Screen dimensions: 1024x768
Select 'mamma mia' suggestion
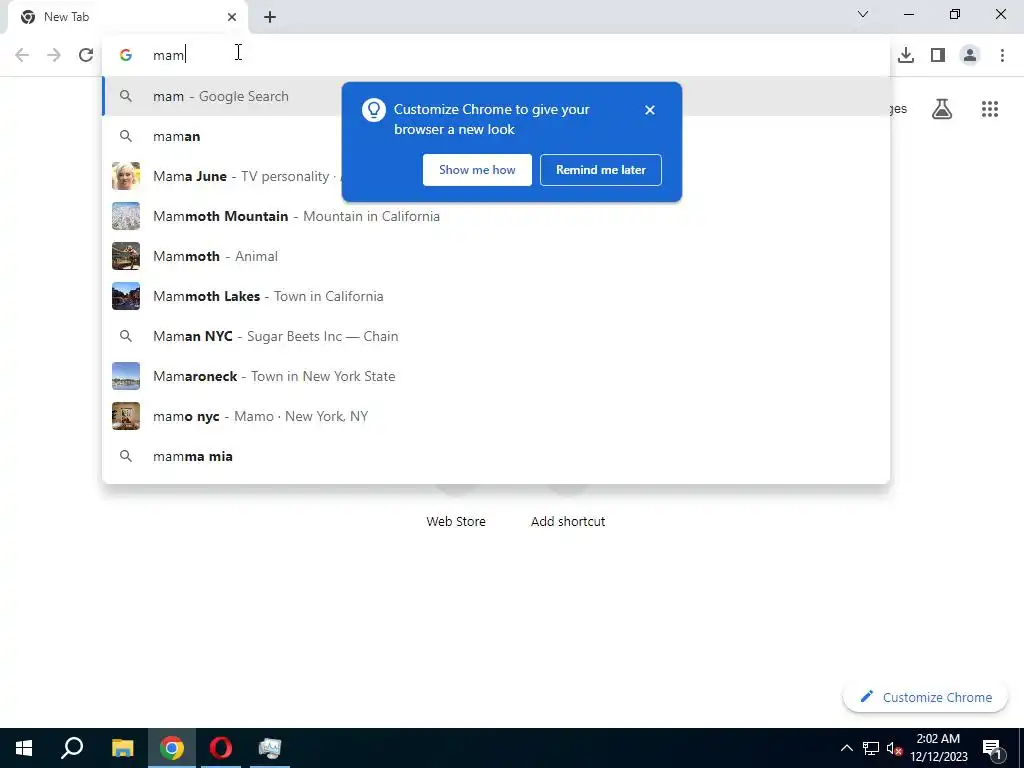pyautogui.click(x=496, y=456)
